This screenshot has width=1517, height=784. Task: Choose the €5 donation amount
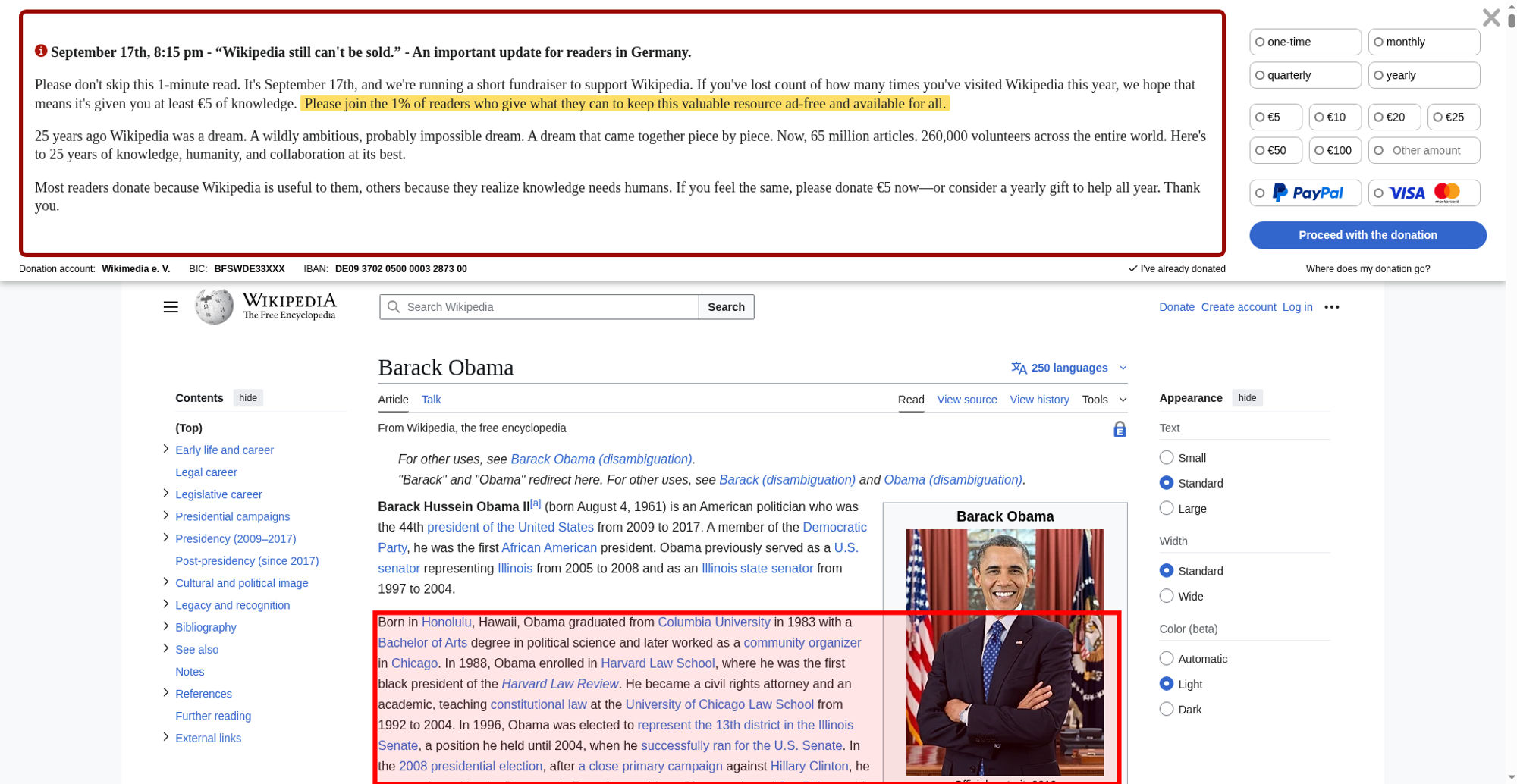[x=1276, y=117]
